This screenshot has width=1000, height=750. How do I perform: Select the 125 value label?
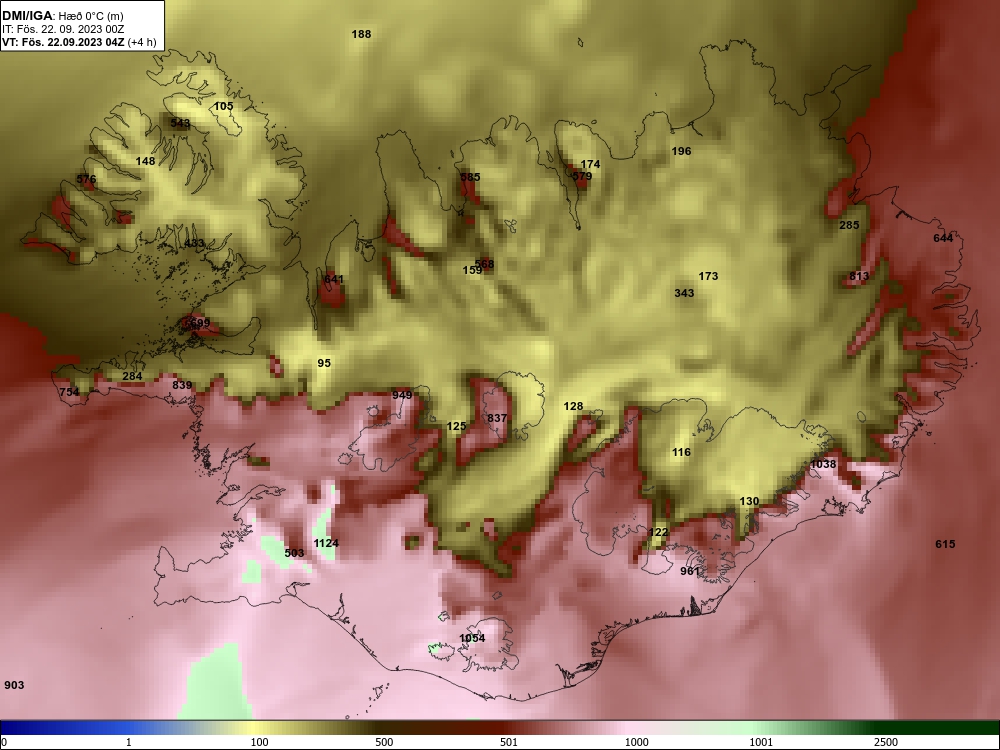[456, 426]
